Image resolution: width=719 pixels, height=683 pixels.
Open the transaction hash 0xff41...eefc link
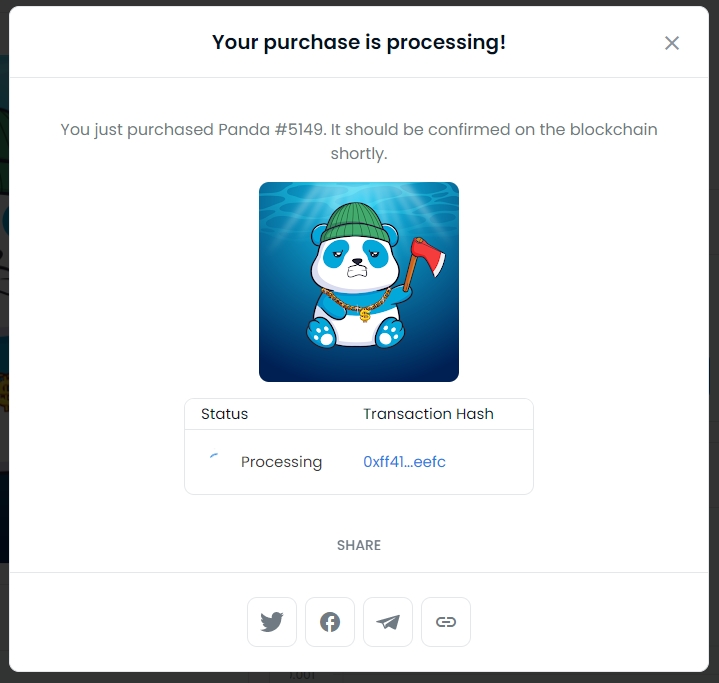tap(404, 462)
